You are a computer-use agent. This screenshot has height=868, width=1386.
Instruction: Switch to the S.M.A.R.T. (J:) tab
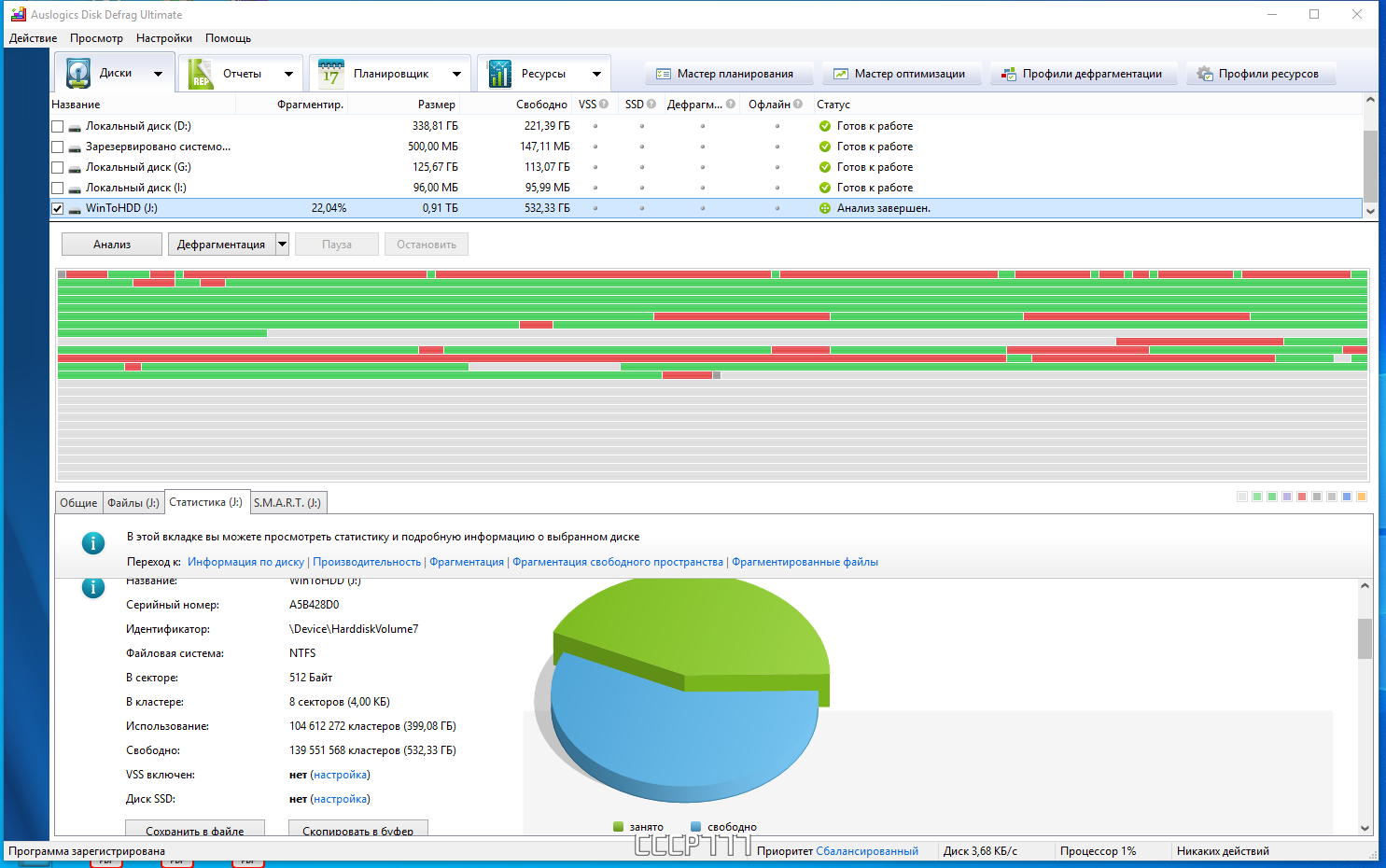tap(287, 502)
